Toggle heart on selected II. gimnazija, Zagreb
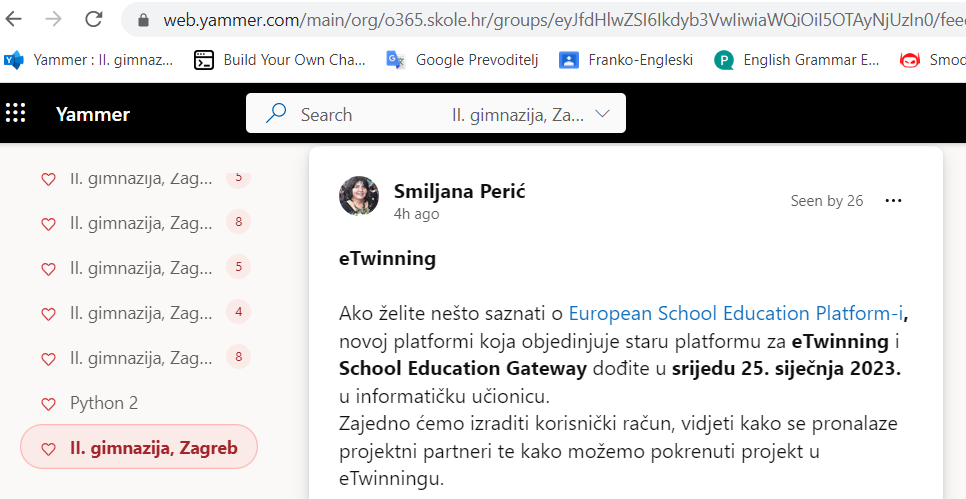The width and height of the screenshot is (966, 499). (48, 449)
